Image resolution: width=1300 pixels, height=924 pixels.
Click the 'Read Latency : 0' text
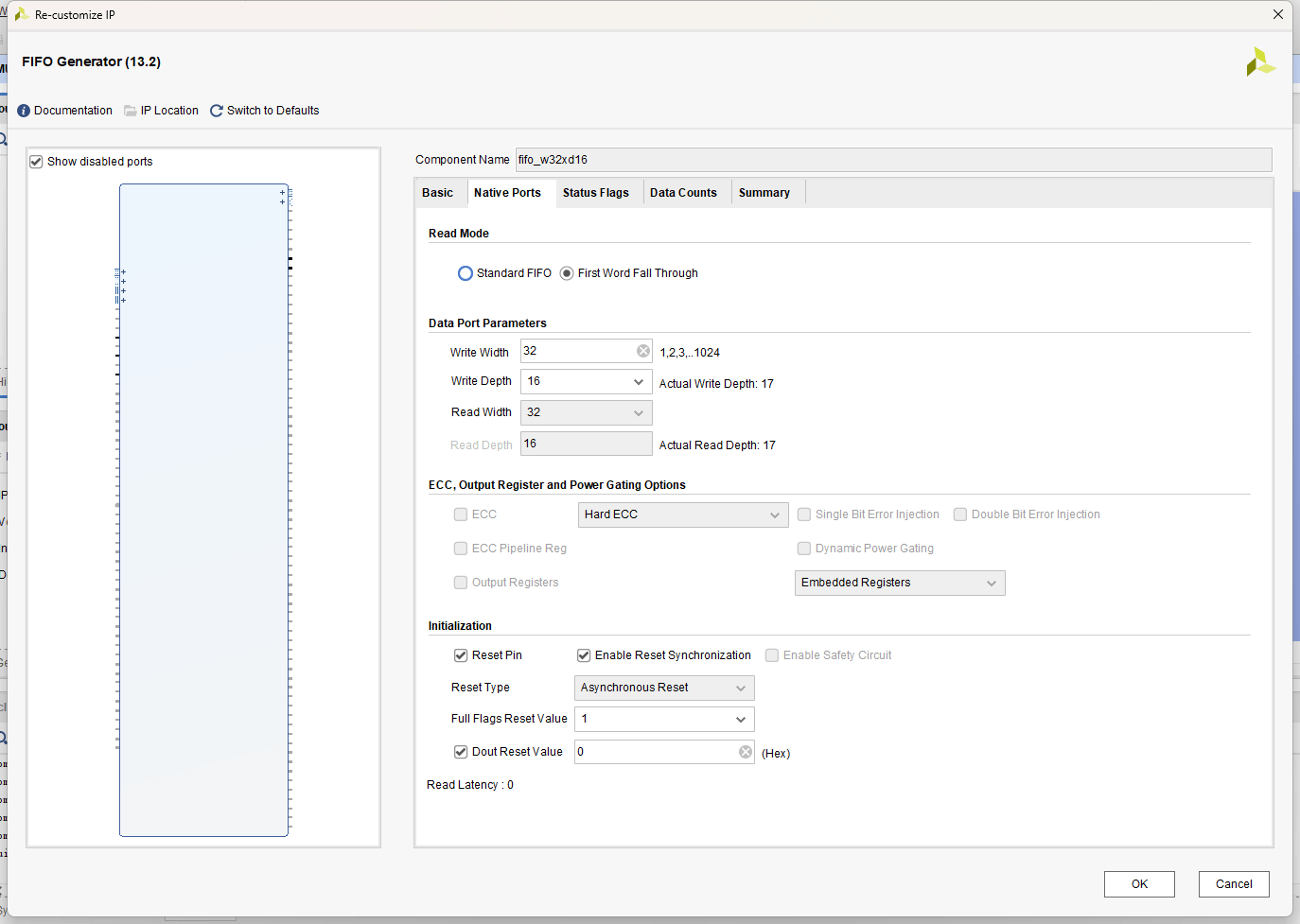(470, 785)
